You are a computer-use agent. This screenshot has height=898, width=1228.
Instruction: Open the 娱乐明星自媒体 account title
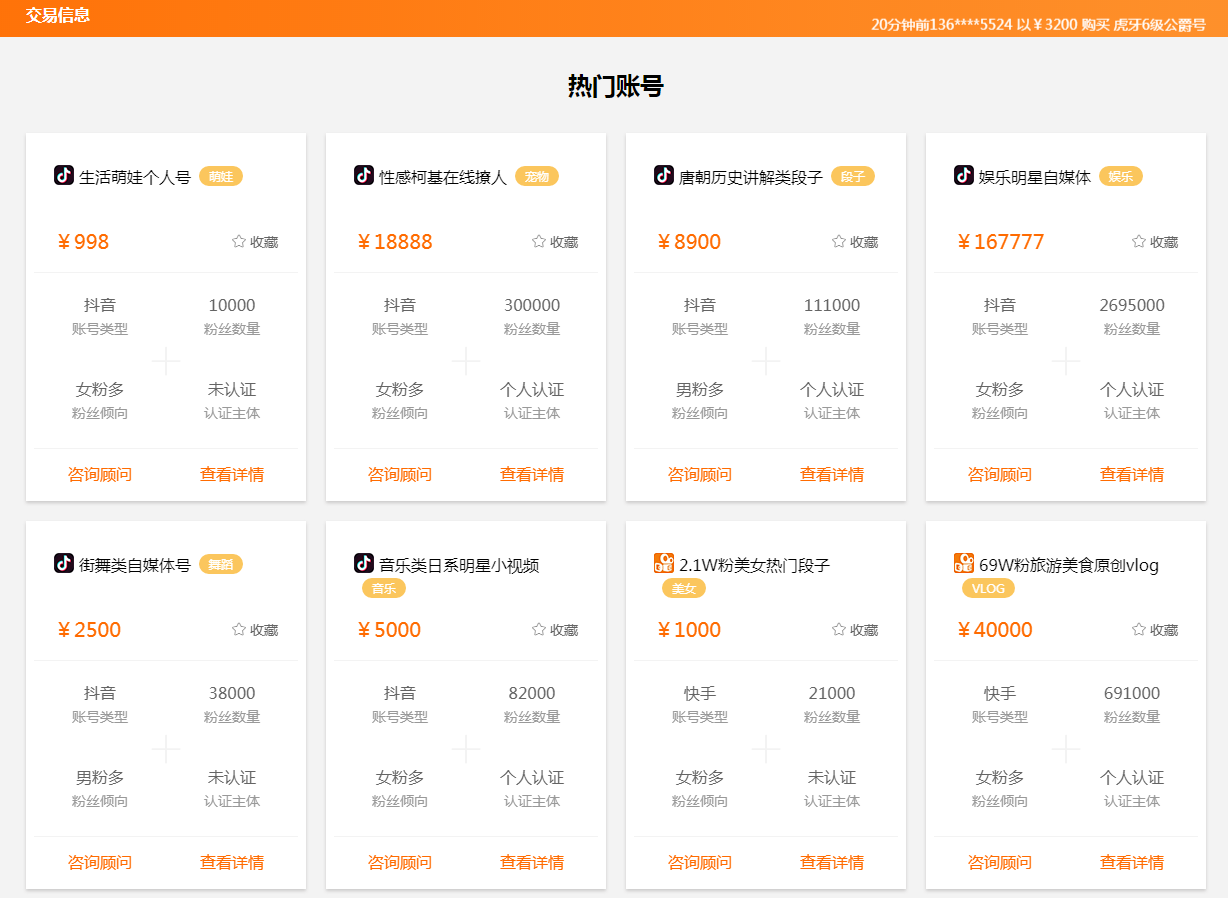coord(1035,177)
